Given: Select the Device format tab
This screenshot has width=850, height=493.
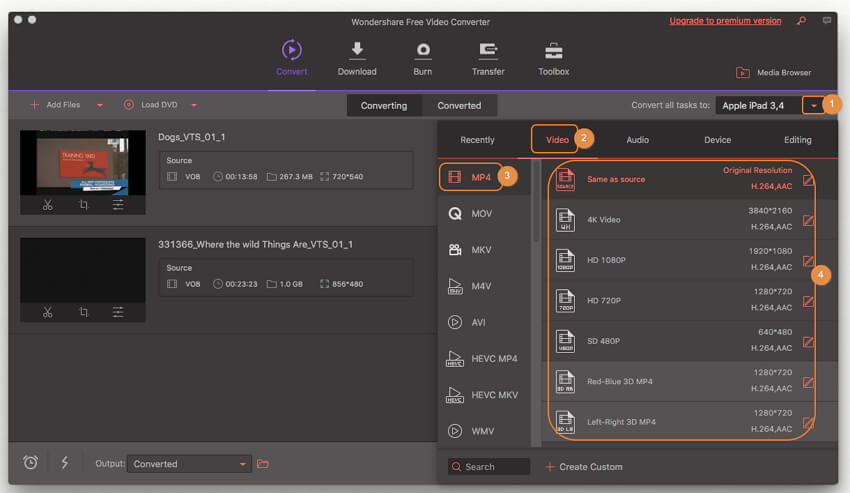Looking at the screenshot, I should 717,140.
